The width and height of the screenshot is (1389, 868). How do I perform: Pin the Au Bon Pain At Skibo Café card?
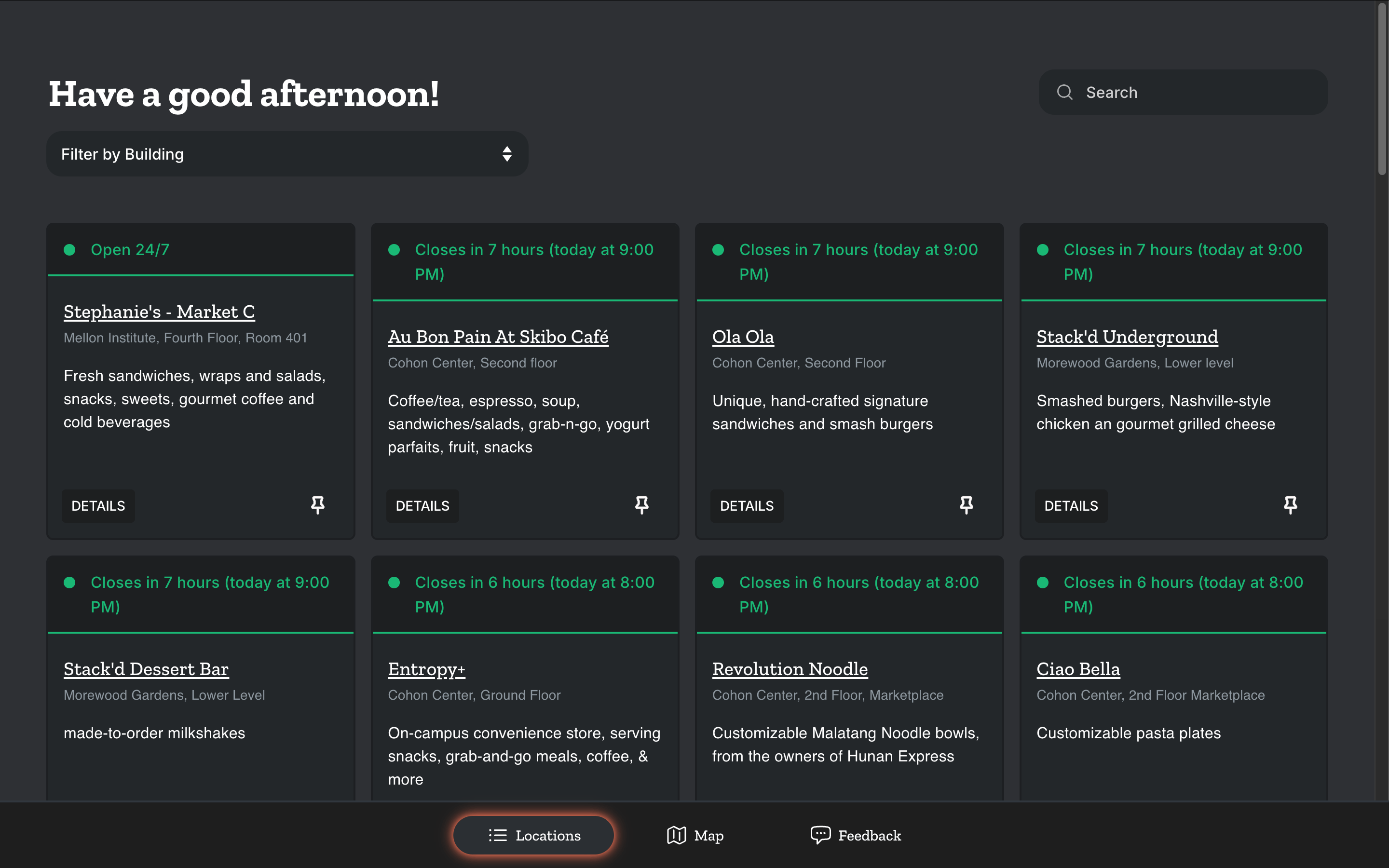pos(642,505)
